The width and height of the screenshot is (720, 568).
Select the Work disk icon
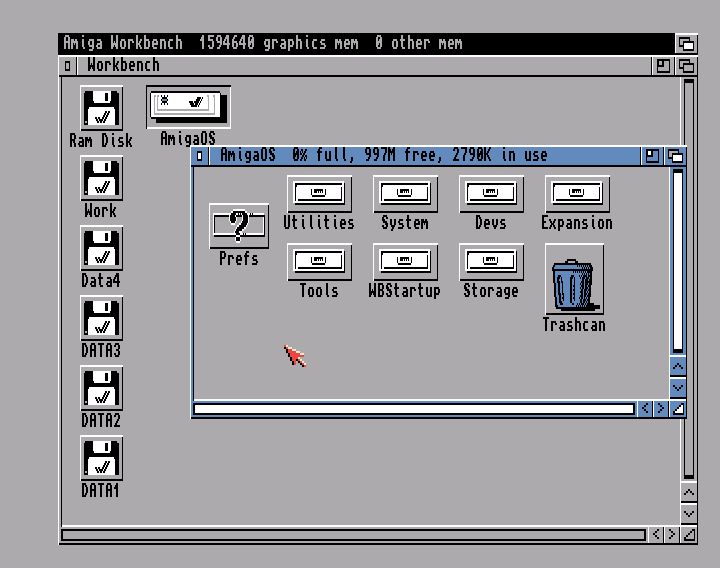101,179
